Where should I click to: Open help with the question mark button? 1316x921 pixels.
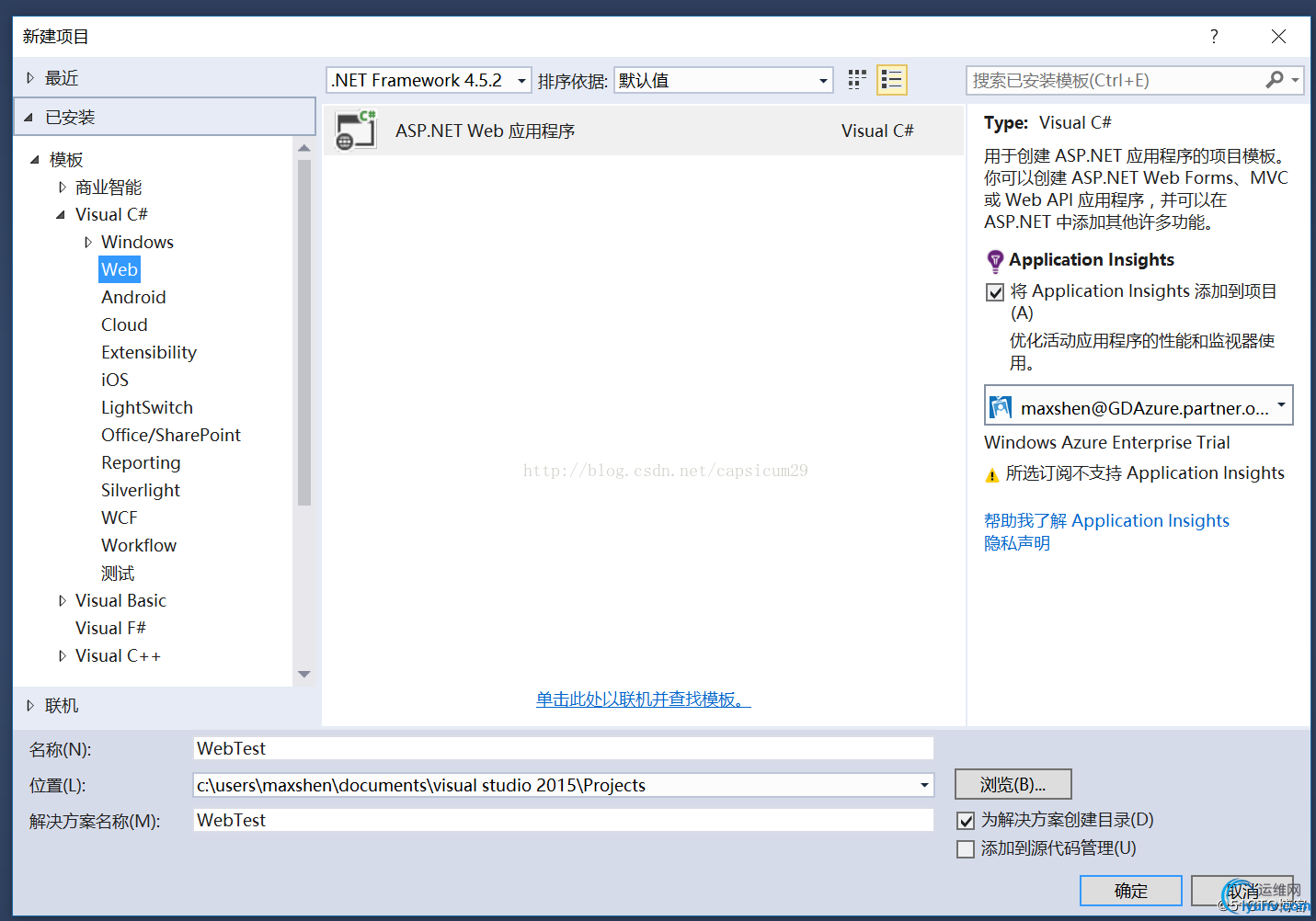1214,36
